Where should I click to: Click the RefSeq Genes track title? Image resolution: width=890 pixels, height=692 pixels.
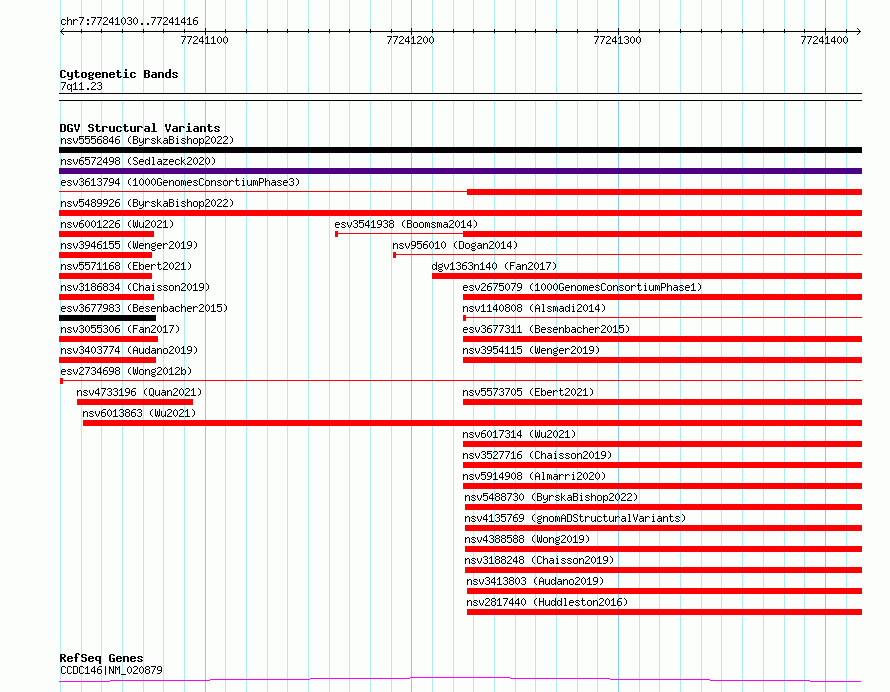pos(101,658)
